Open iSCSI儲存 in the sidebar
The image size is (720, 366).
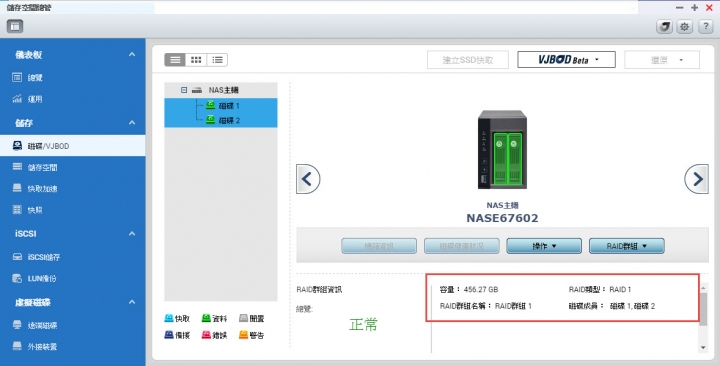(x=73, y=257)
